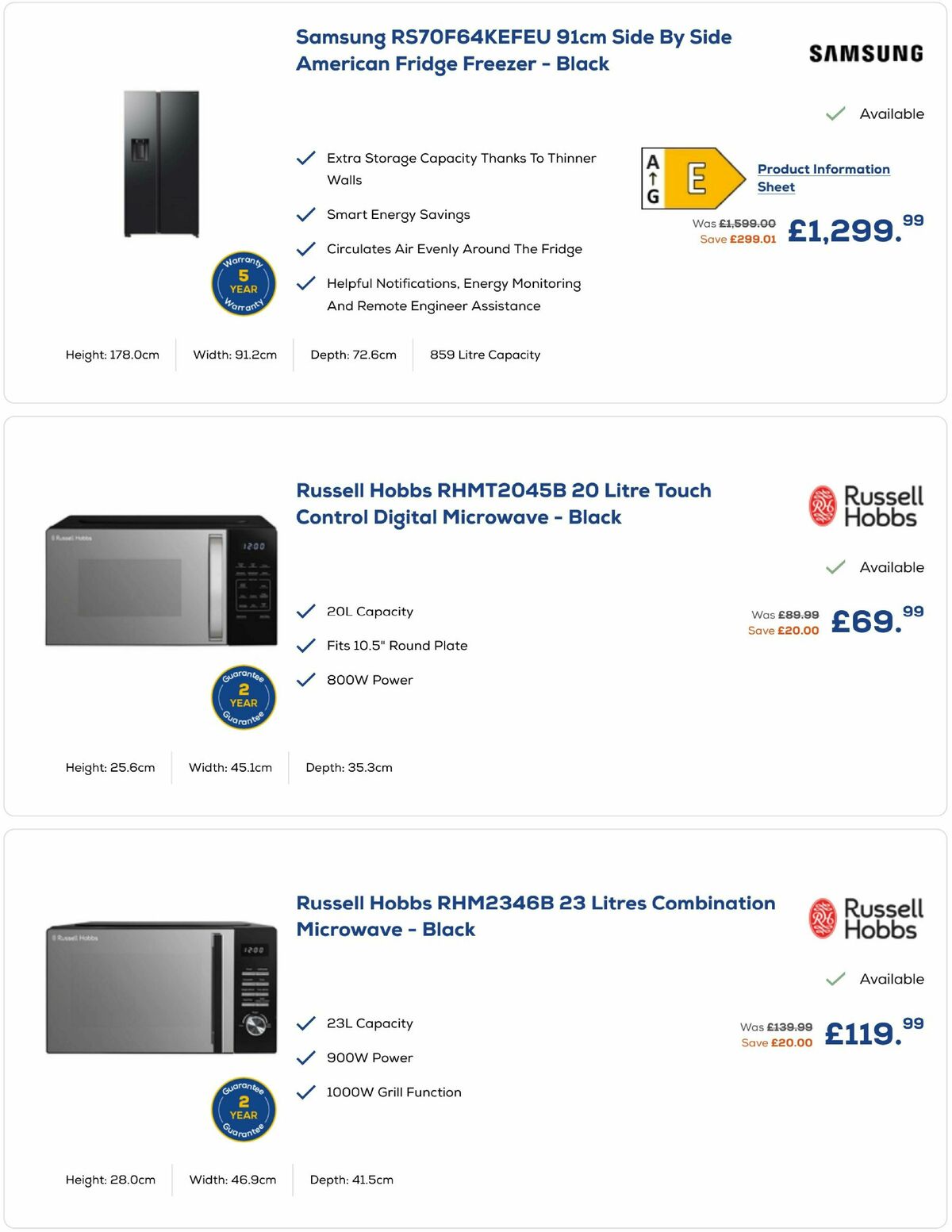
Task: Click the Samsung brand logo
Action: (865, 53)
